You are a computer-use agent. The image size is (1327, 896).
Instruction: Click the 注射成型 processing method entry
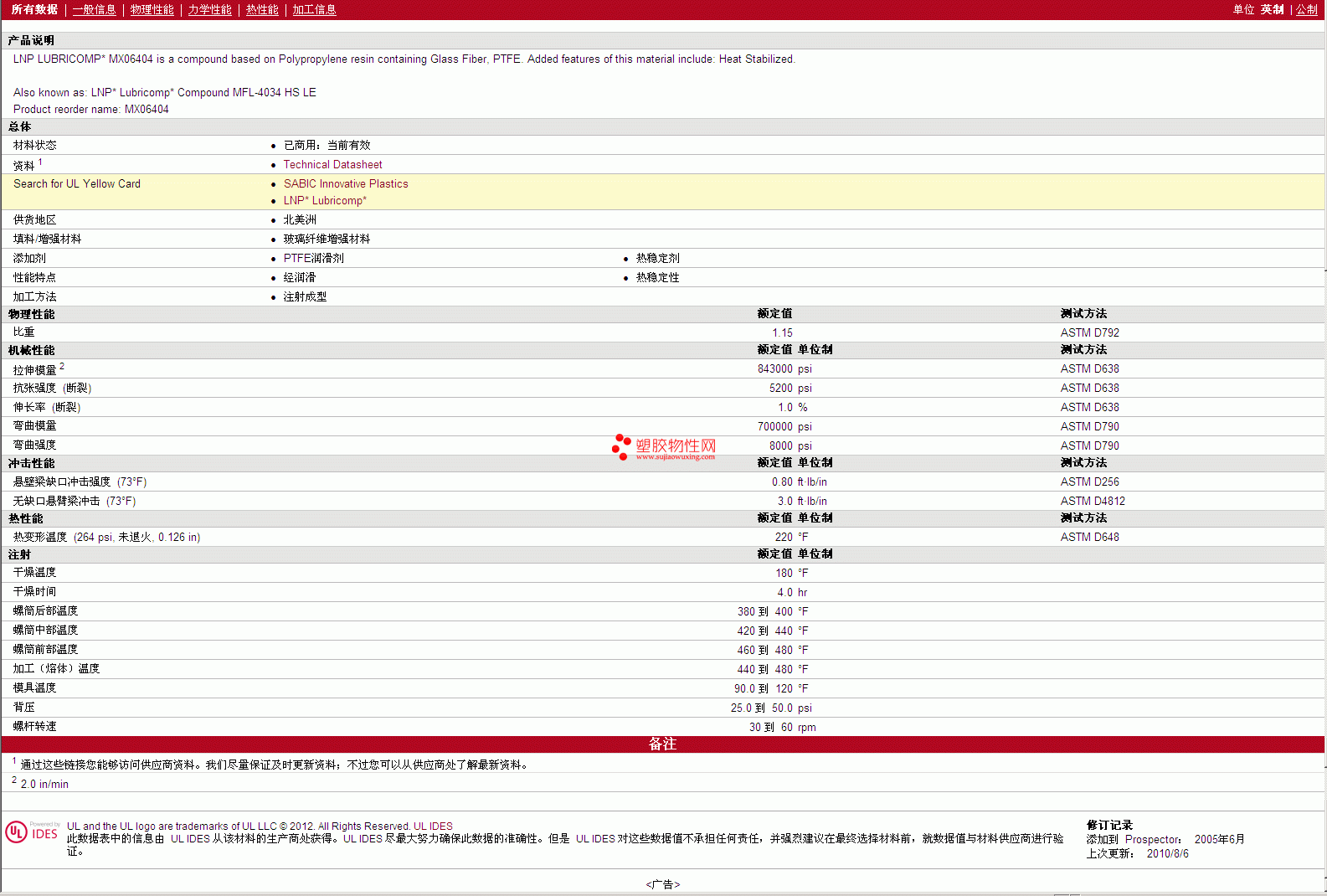pos(306,297)
